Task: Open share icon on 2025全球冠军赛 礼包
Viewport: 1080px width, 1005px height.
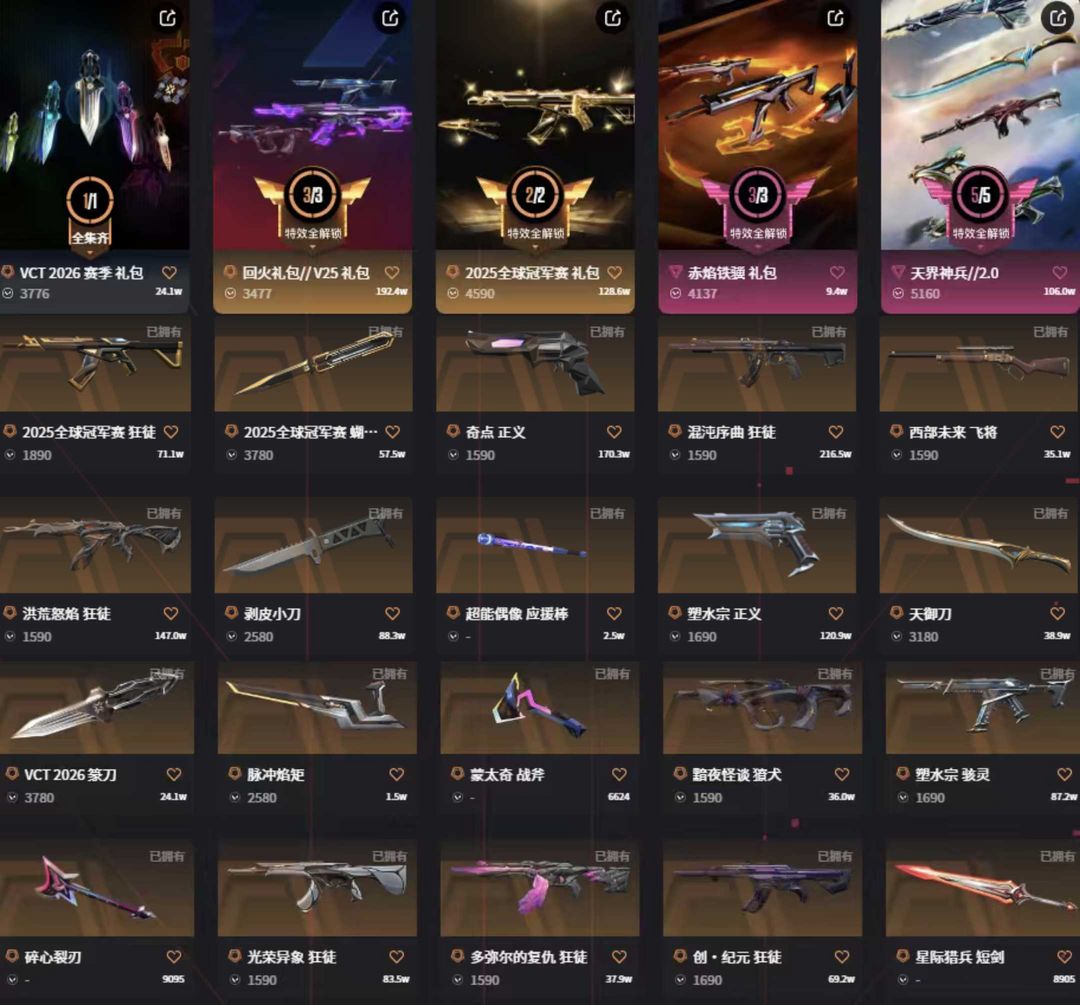Action: point(612,18)
